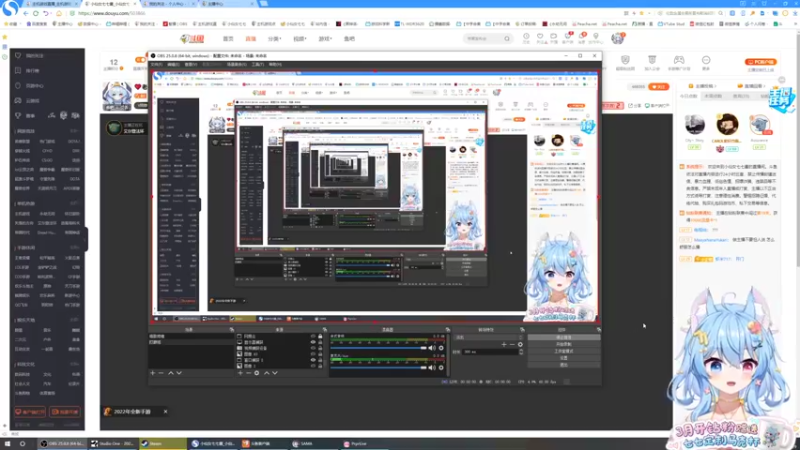Image resolution: width=800 pixels, height=450 pixels.
Task: Open the OBS 帮助 menu
Action: pos(274,65)
